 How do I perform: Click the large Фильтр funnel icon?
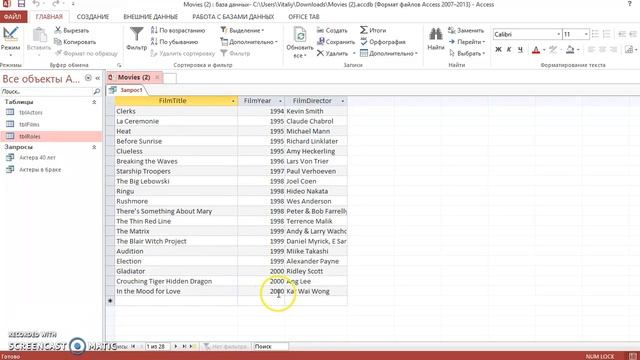point(136,39)
